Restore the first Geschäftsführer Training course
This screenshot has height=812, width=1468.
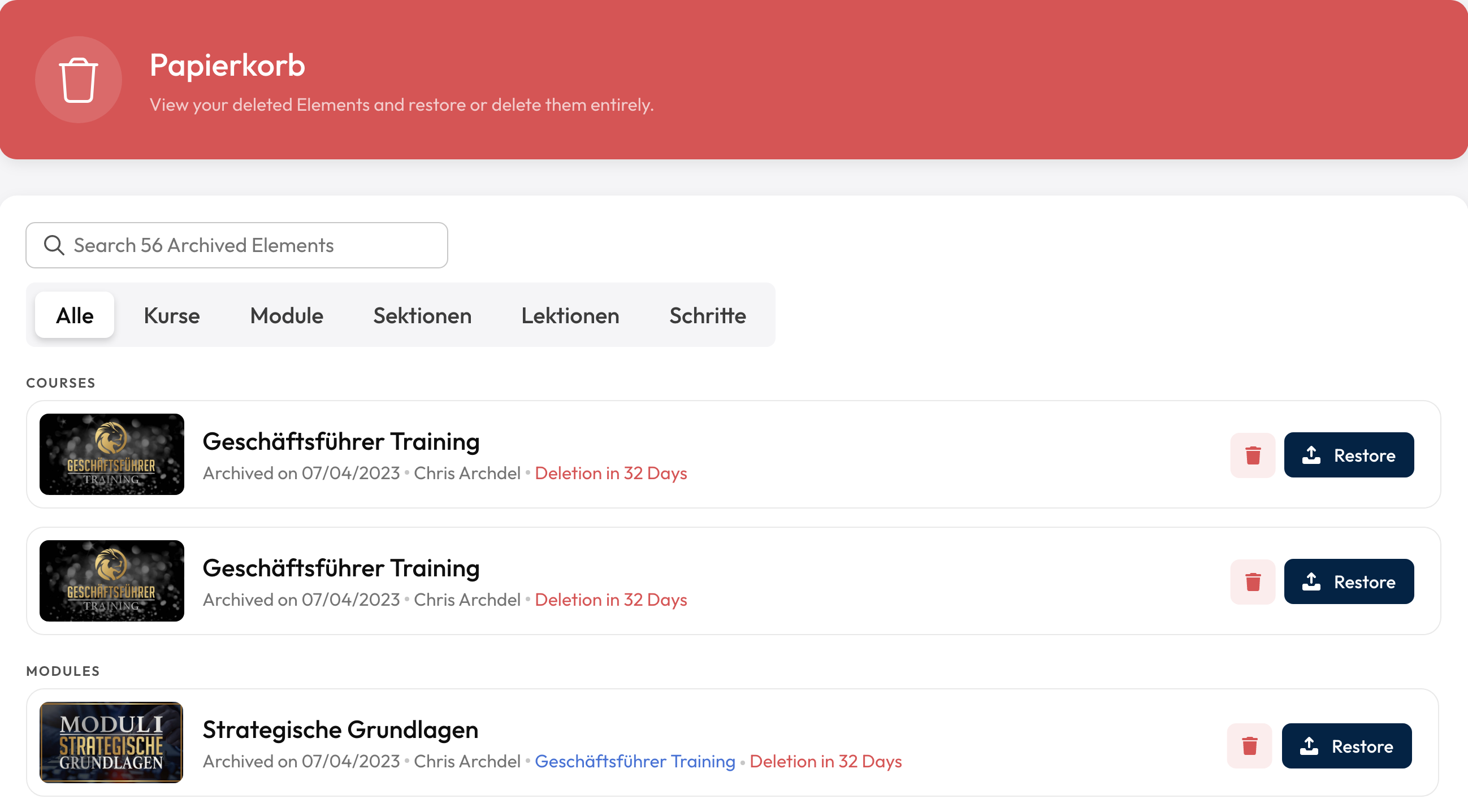pos(1348,455)
